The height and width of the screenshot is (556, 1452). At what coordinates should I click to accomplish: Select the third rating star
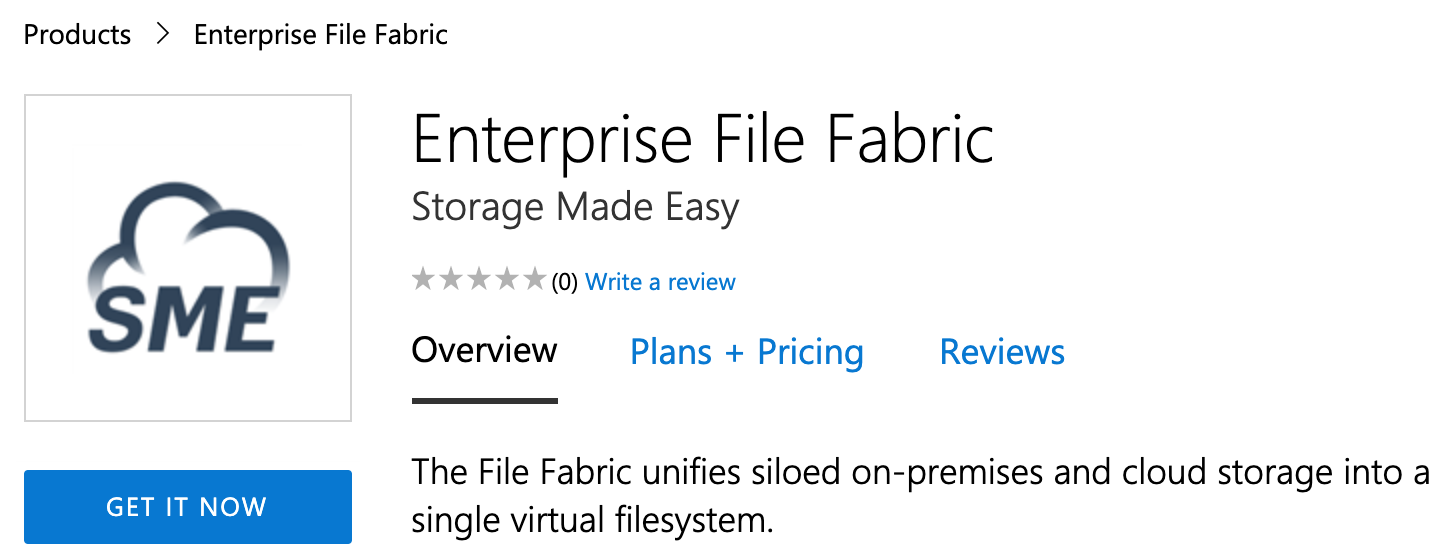[480, 280]
